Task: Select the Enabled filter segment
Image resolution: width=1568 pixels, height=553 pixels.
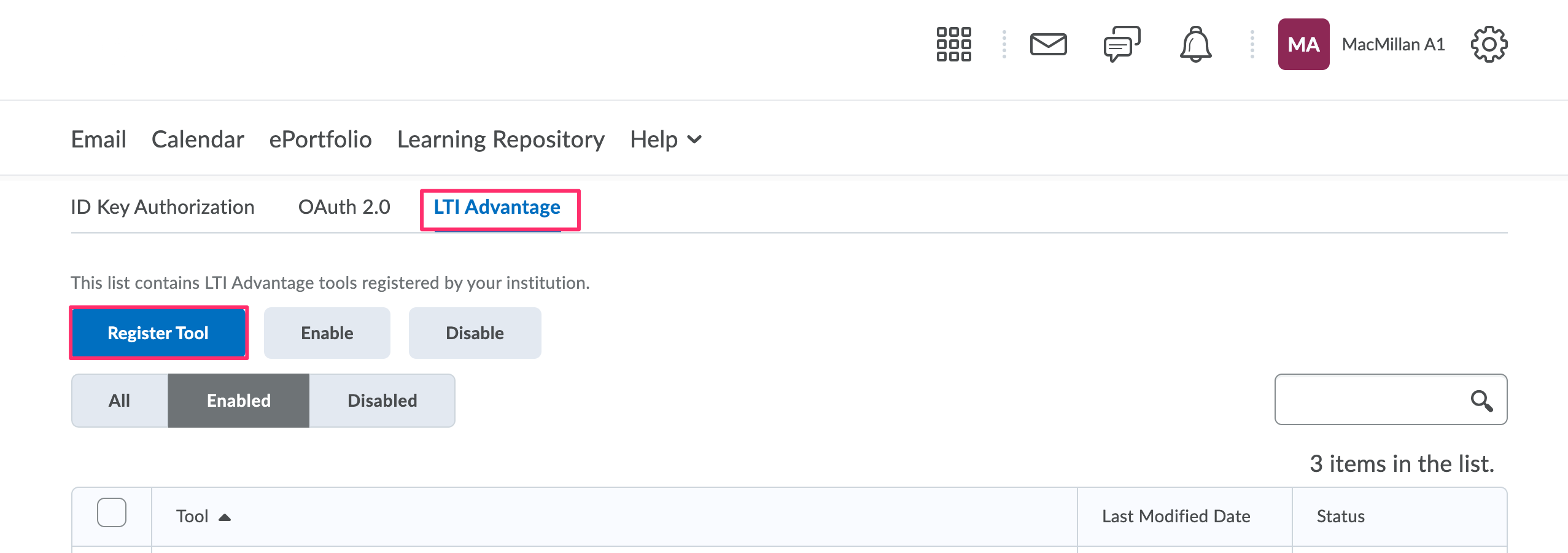Action: tap(238, 400)
